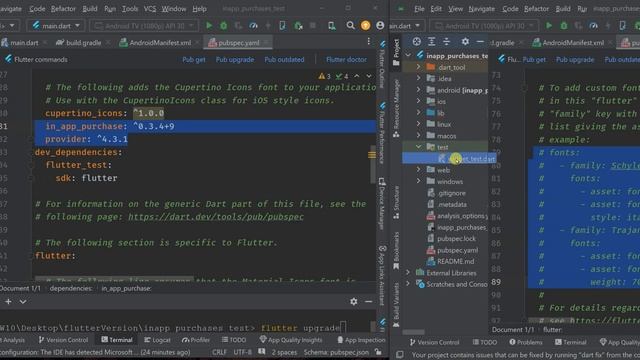Collapse all items in Project panel
The height and width of the screenshot is (360, 640).
pyautogui.click(x=447, y=42)
